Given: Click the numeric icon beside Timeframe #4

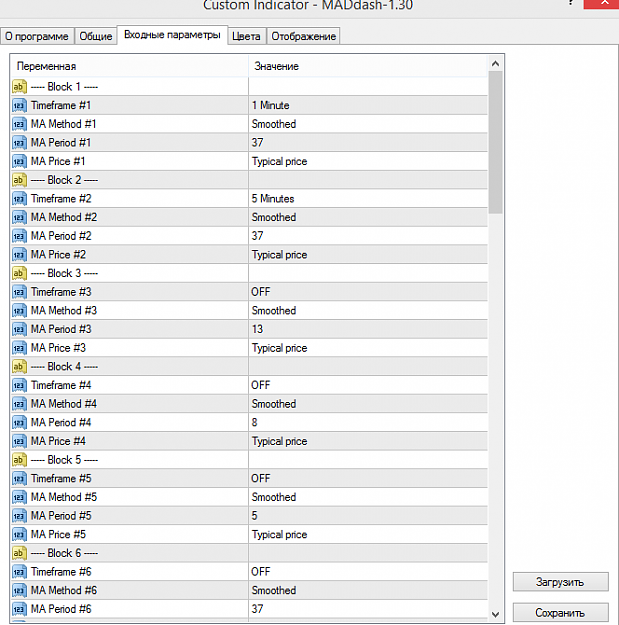Looking at the screenshot, I should click(x=19, y=385).
